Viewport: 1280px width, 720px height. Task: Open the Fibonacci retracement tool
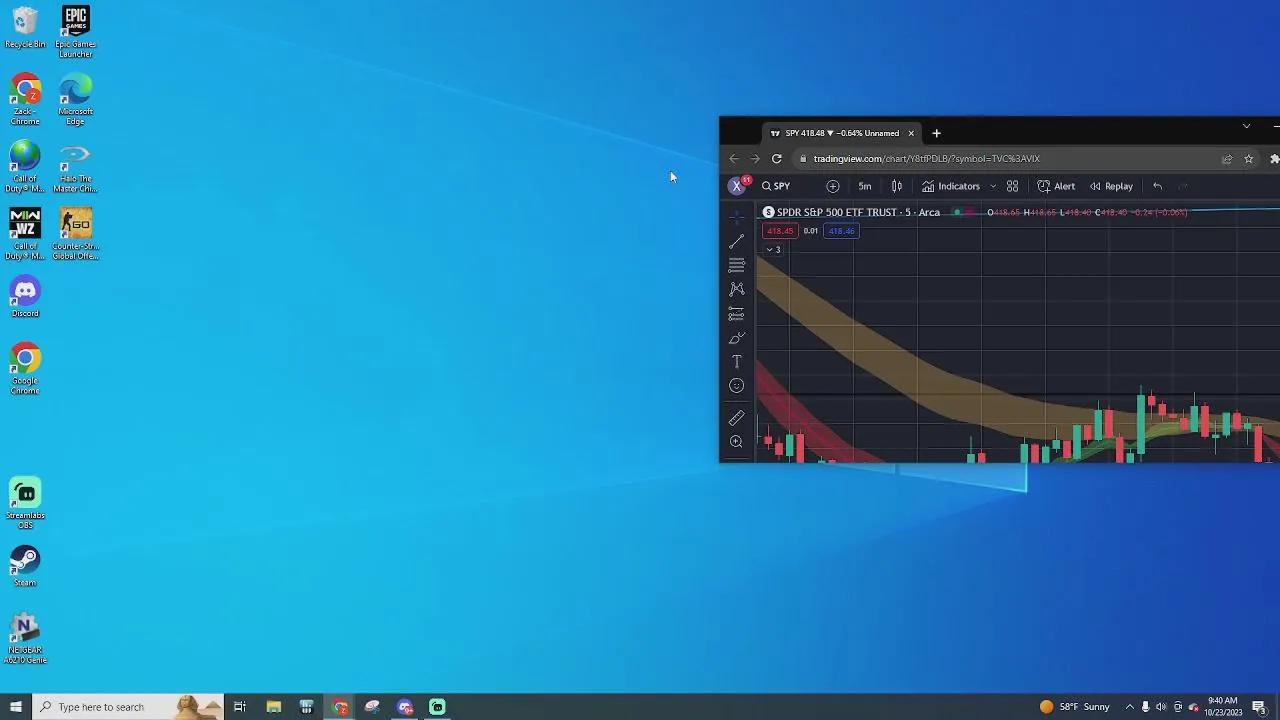click(737, 265)
